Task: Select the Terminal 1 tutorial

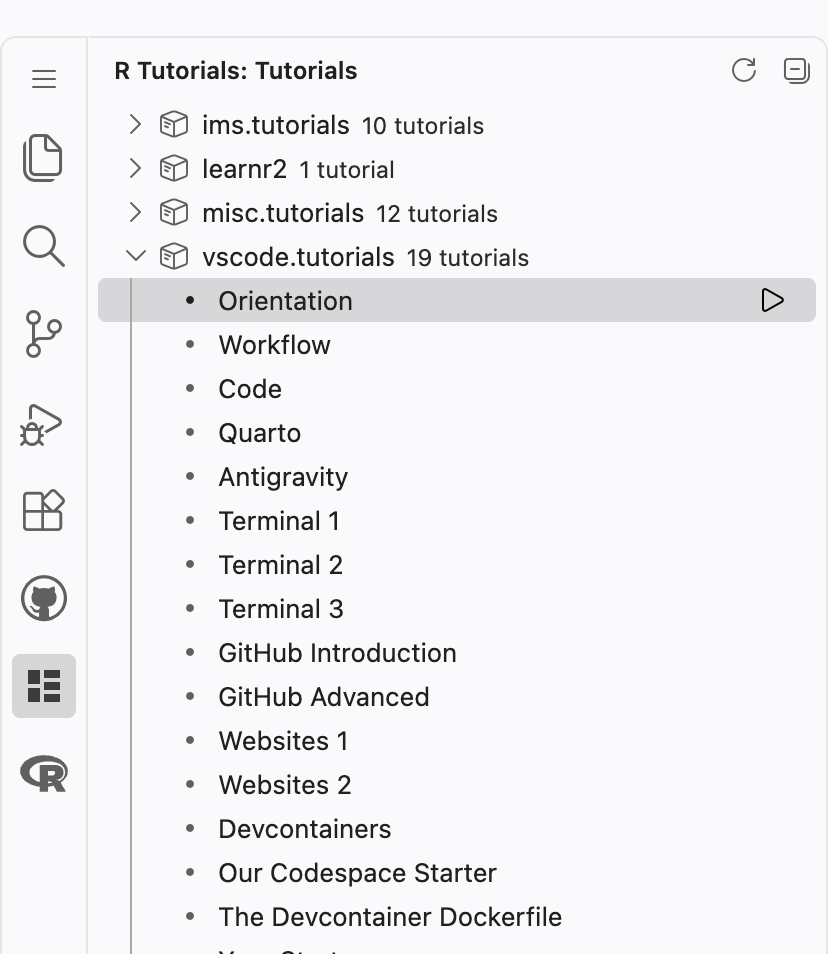Action: pos(457,520)
